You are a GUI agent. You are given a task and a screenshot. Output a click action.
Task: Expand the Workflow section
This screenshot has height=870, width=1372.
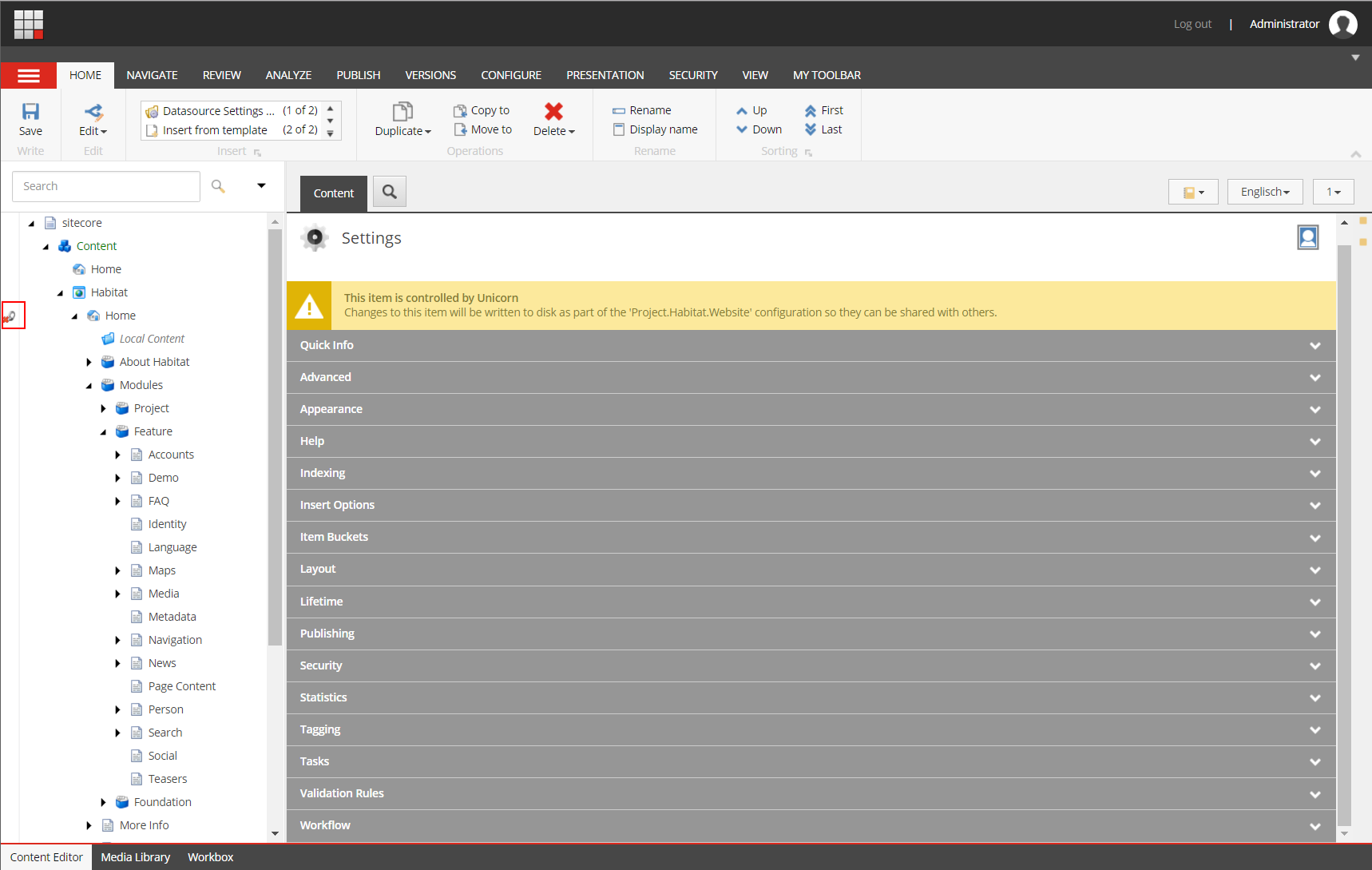pos(811,825)
